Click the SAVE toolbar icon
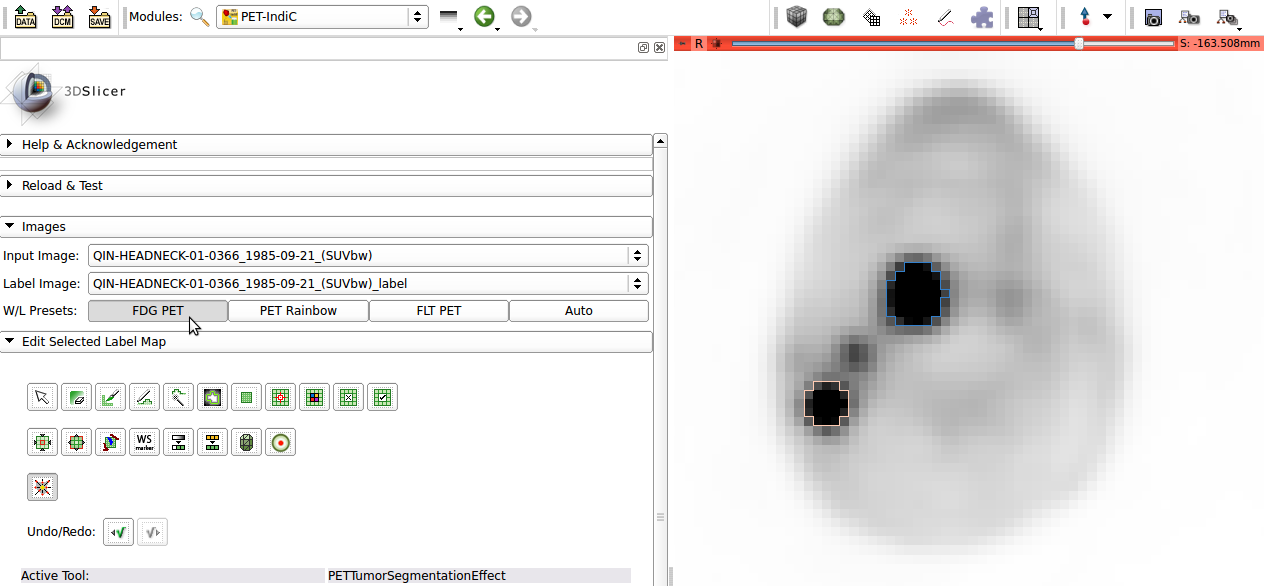This screenshot has height=586, width=1264. (99, 17)
